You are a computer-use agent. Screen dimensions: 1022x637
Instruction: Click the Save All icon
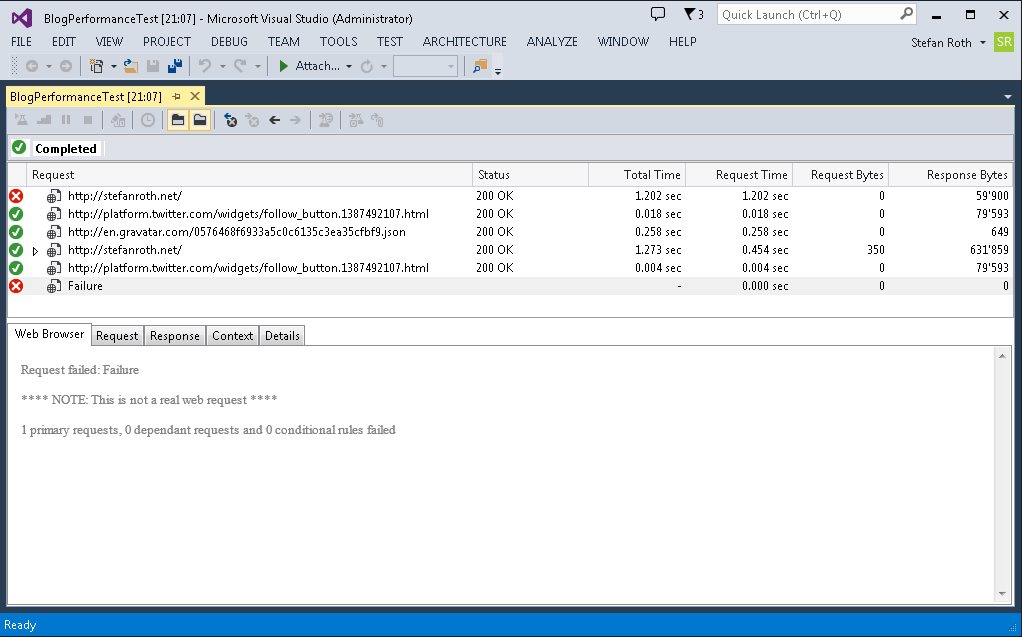tap(175, 66)
